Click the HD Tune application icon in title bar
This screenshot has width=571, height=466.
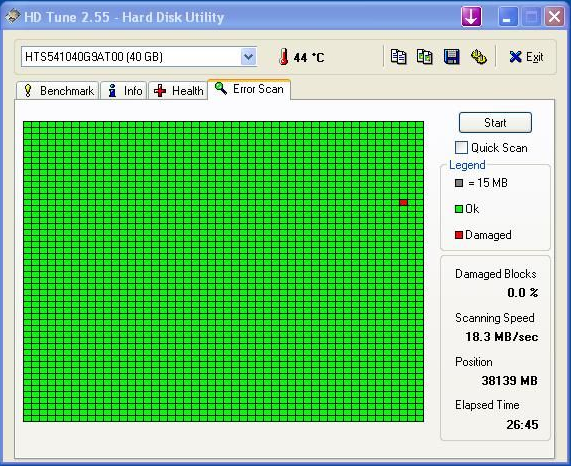click(x=13, y=16)
